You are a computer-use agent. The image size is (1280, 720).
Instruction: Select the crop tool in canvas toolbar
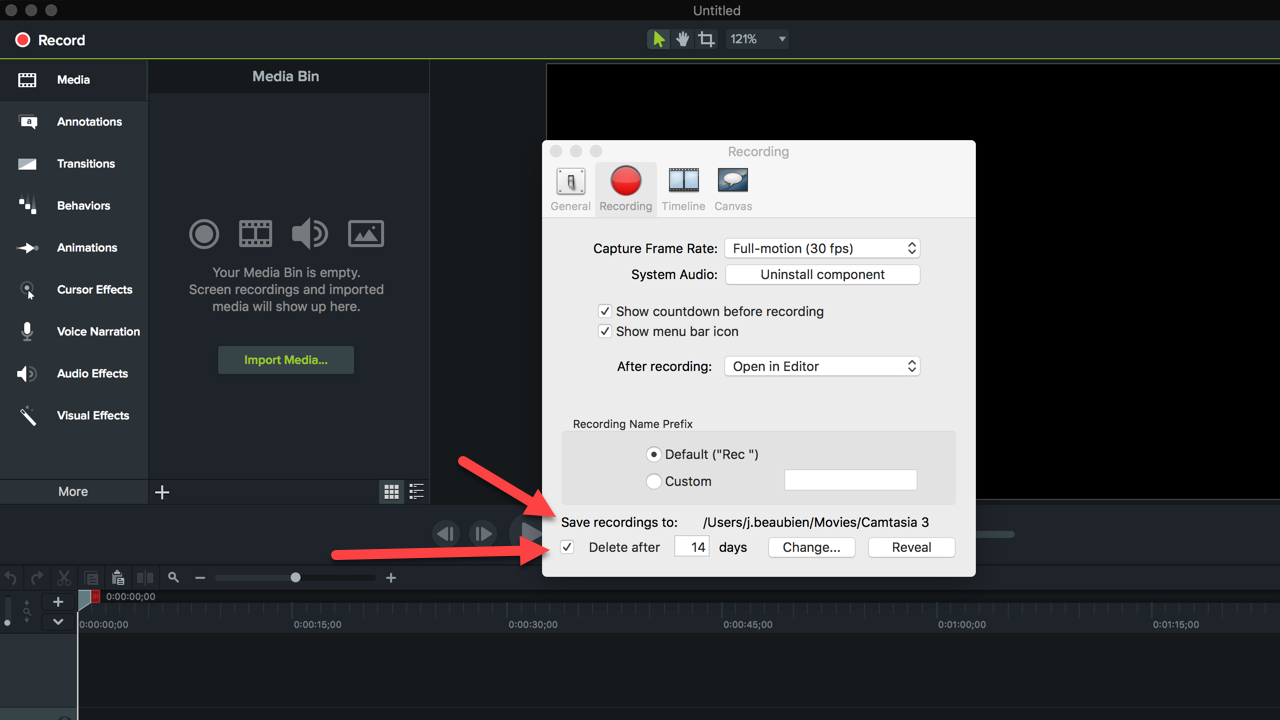707,39
